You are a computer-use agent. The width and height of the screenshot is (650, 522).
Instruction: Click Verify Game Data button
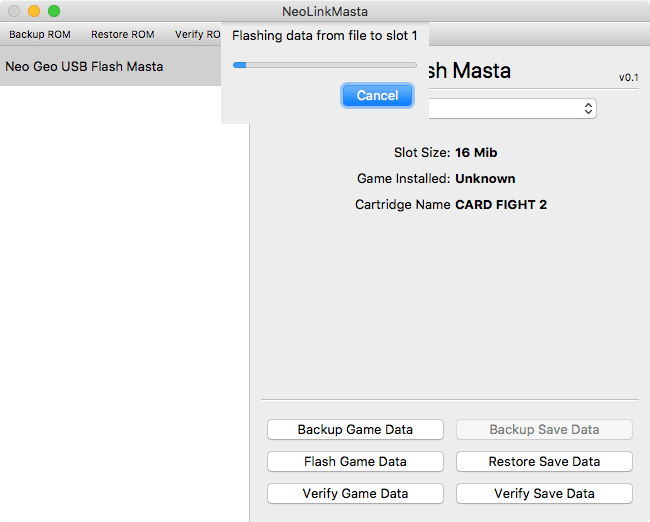(355, 493)
